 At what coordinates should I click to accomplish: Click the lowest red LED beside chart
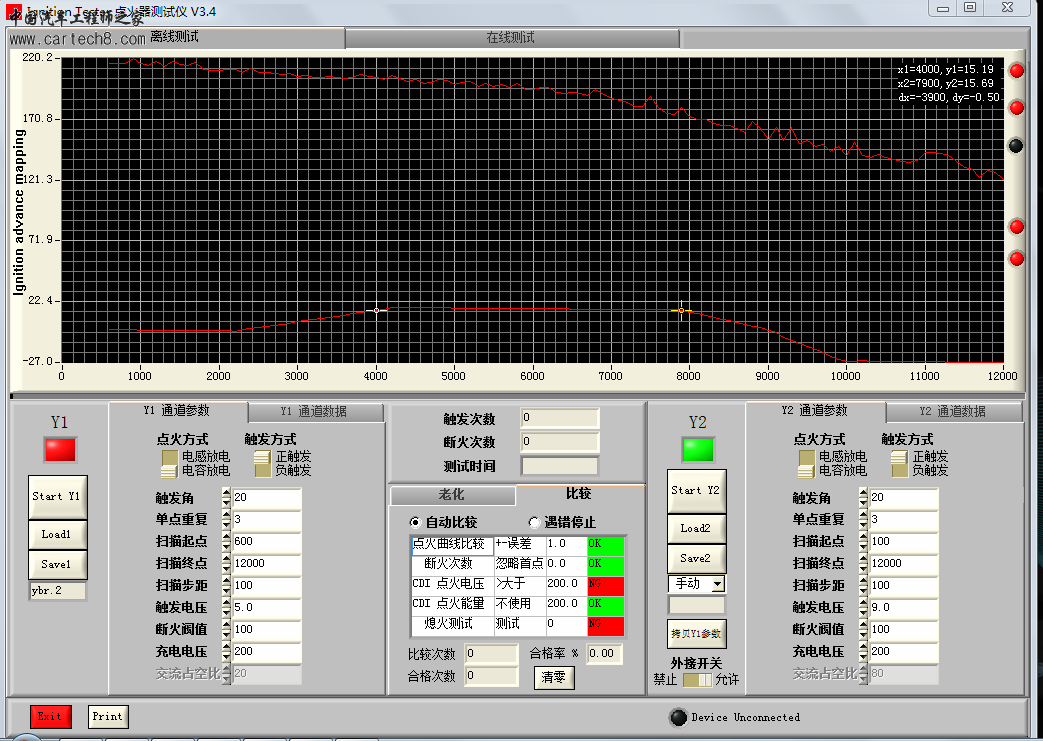click(x=1016, y=258)
